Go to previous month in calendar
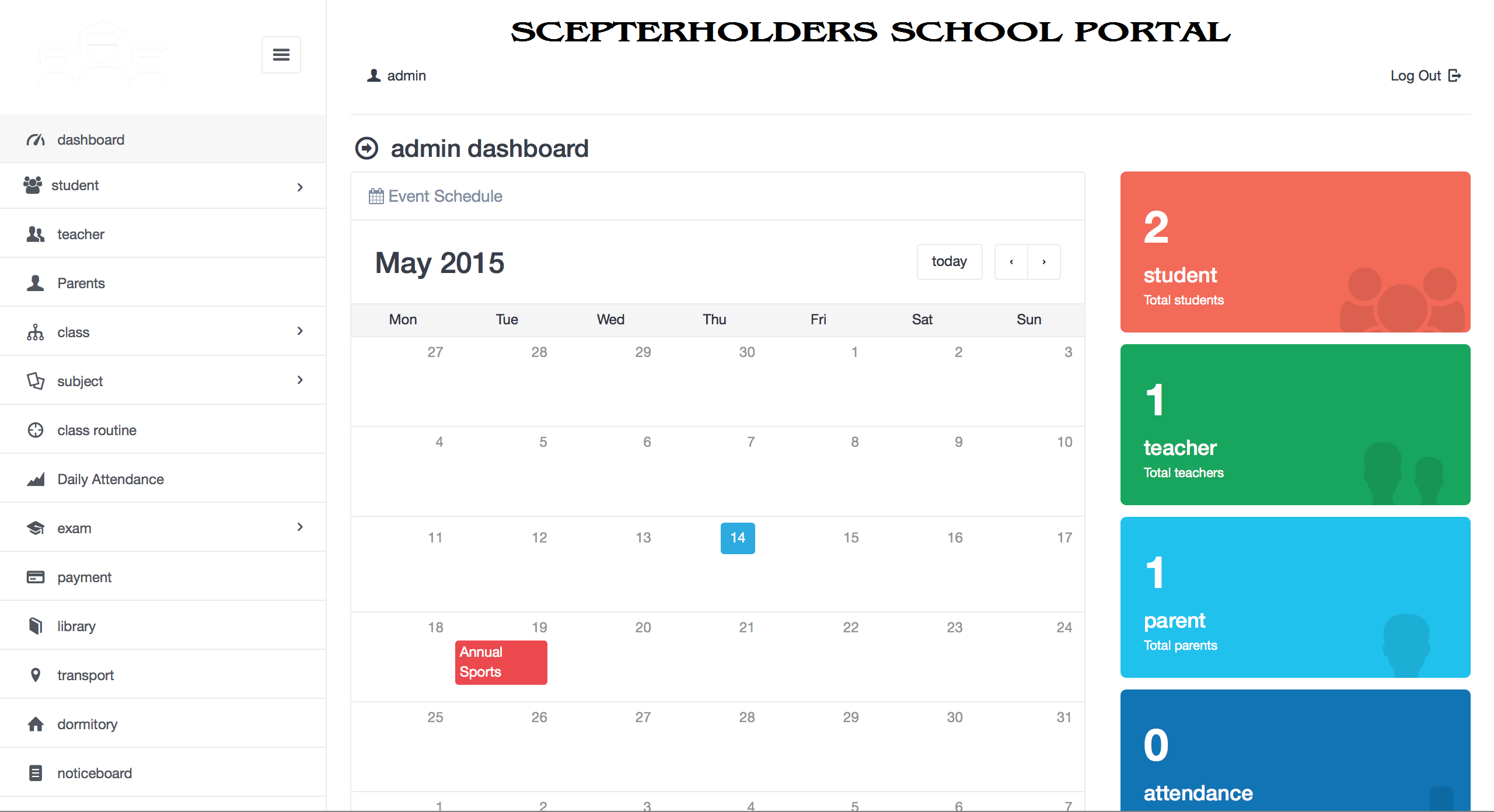Screen dimensions: 1494x812 tap(1011, 261)
